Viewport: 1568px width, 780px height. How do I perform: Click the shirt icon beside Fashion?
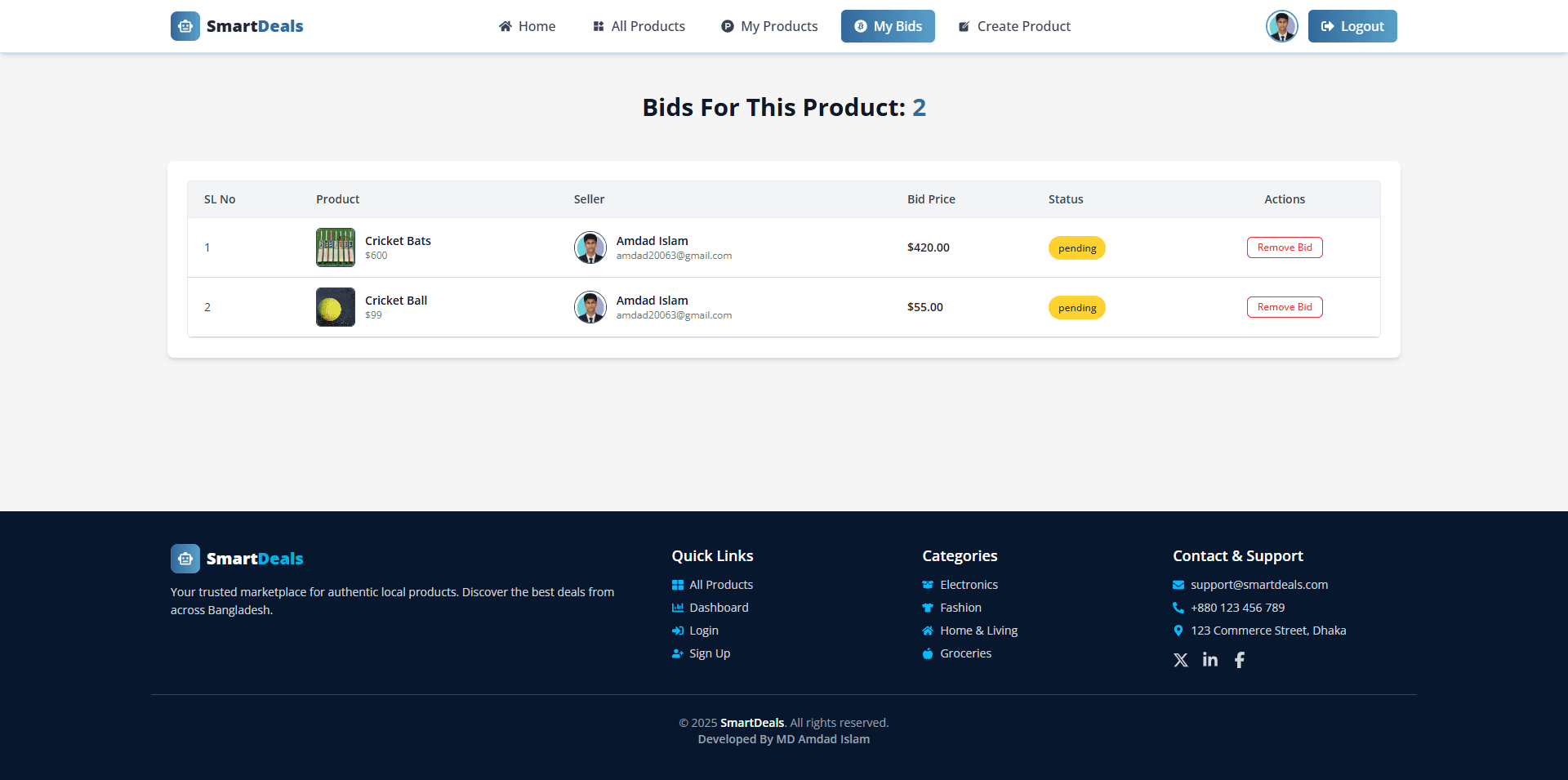click(928, 608)
